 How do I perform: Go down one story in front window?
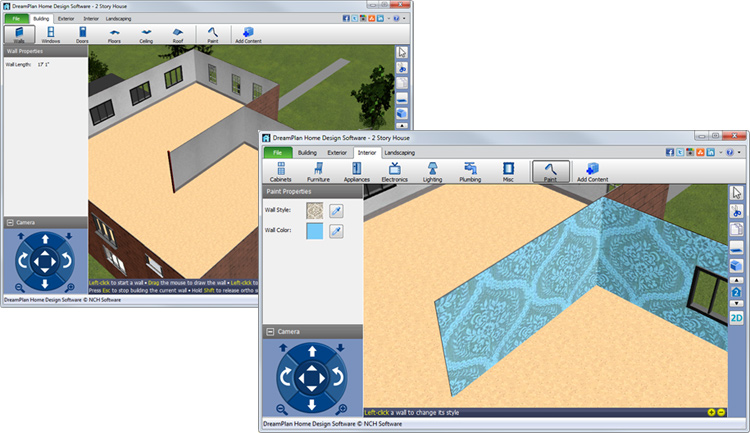click(x=737, y=303)
